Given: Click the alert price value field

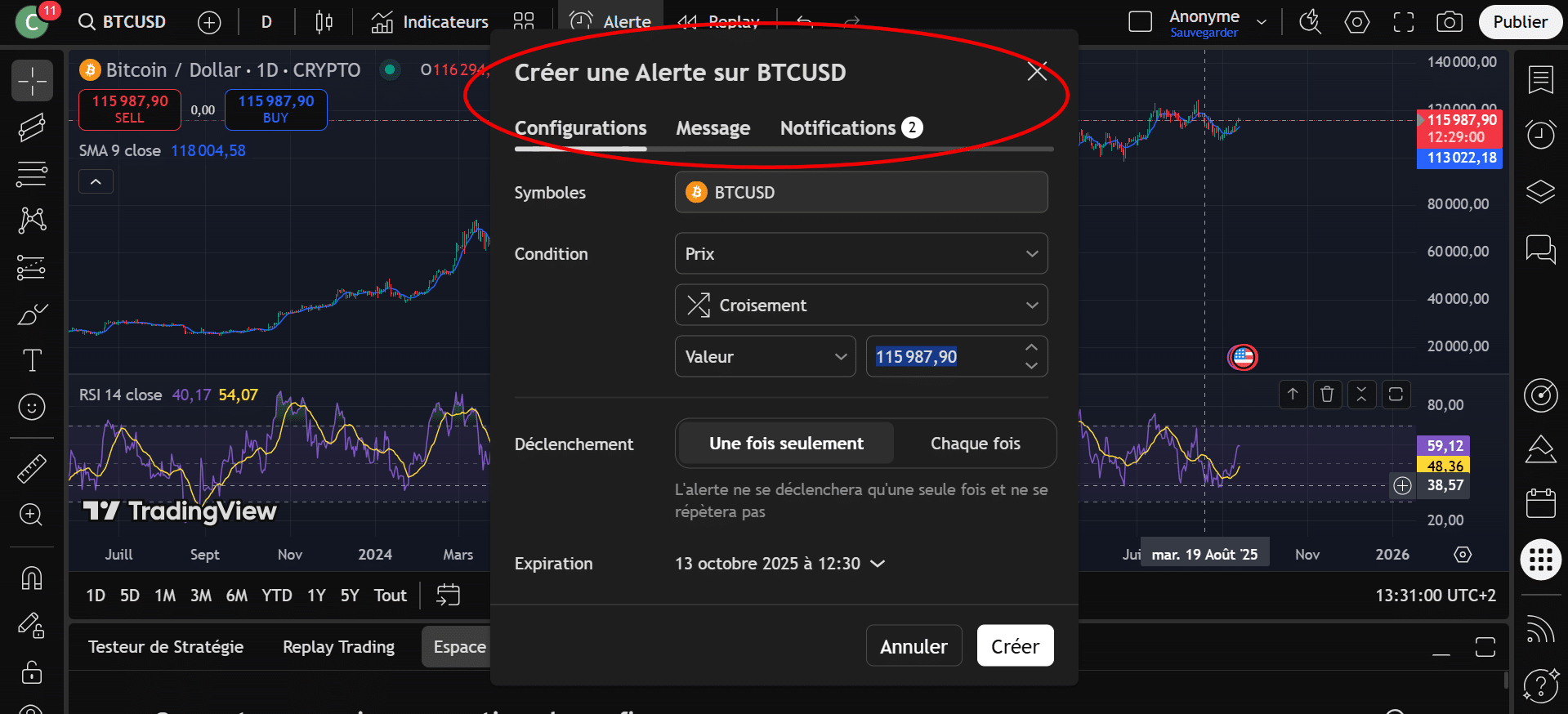Looking at the screenshot, I should point(940,357).
